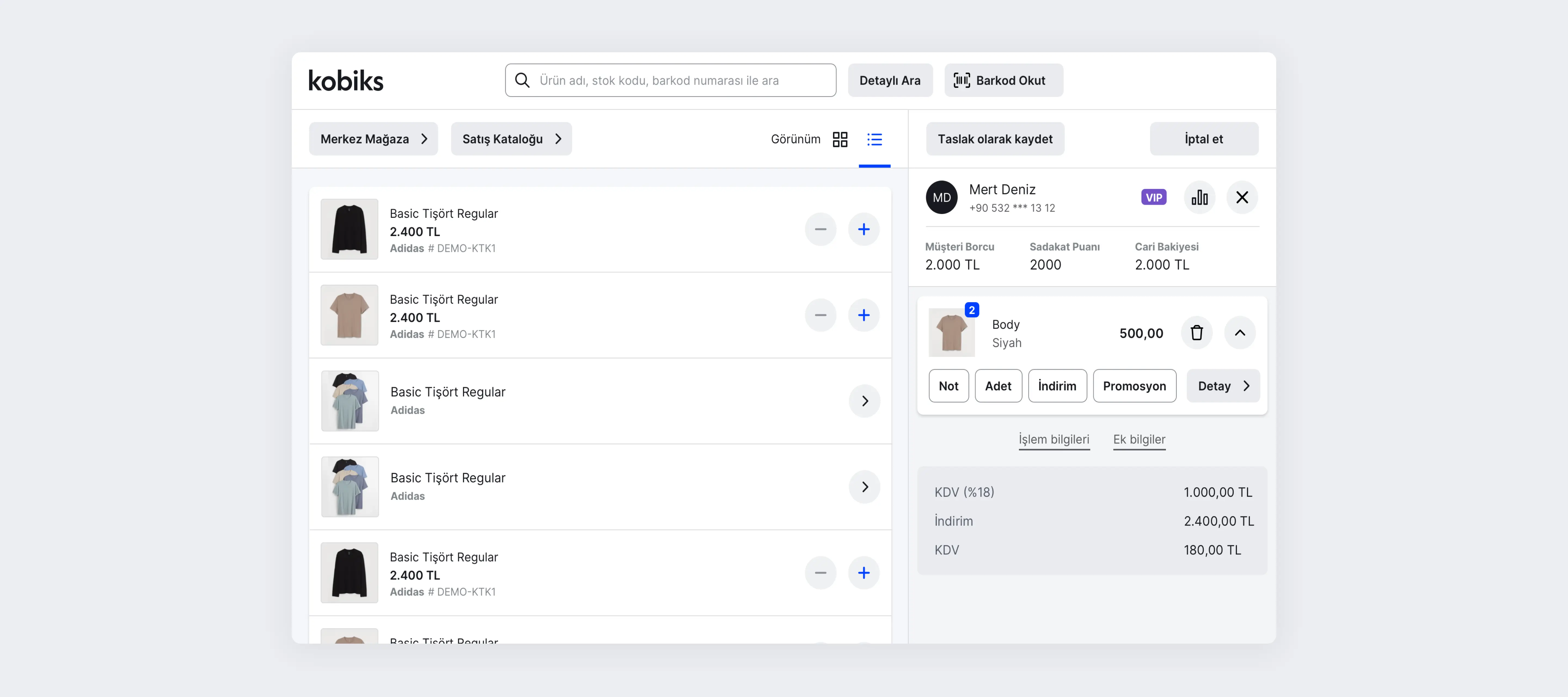Focus the product search input field
Image resolution: width=1568 pixels, height=697 pixels.
coord(670,80)
